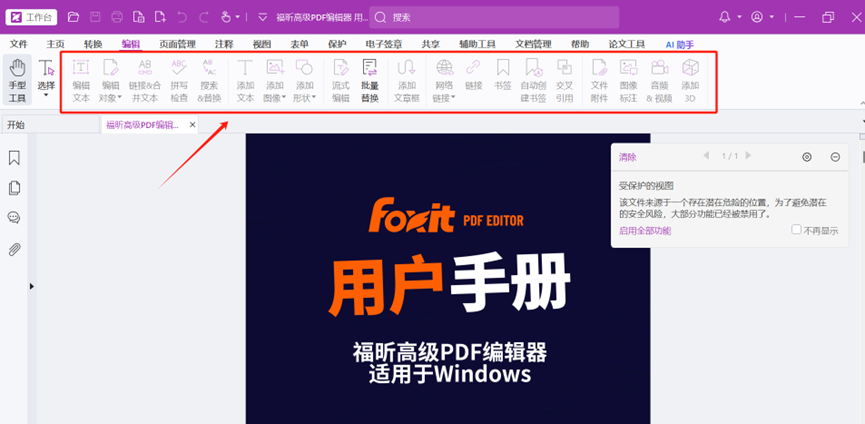Image resolution: width=865 pixels, height=424 pixels.
Task: Close the 福昕高级PDF编辑 document tab
Action: pos(193,125)
